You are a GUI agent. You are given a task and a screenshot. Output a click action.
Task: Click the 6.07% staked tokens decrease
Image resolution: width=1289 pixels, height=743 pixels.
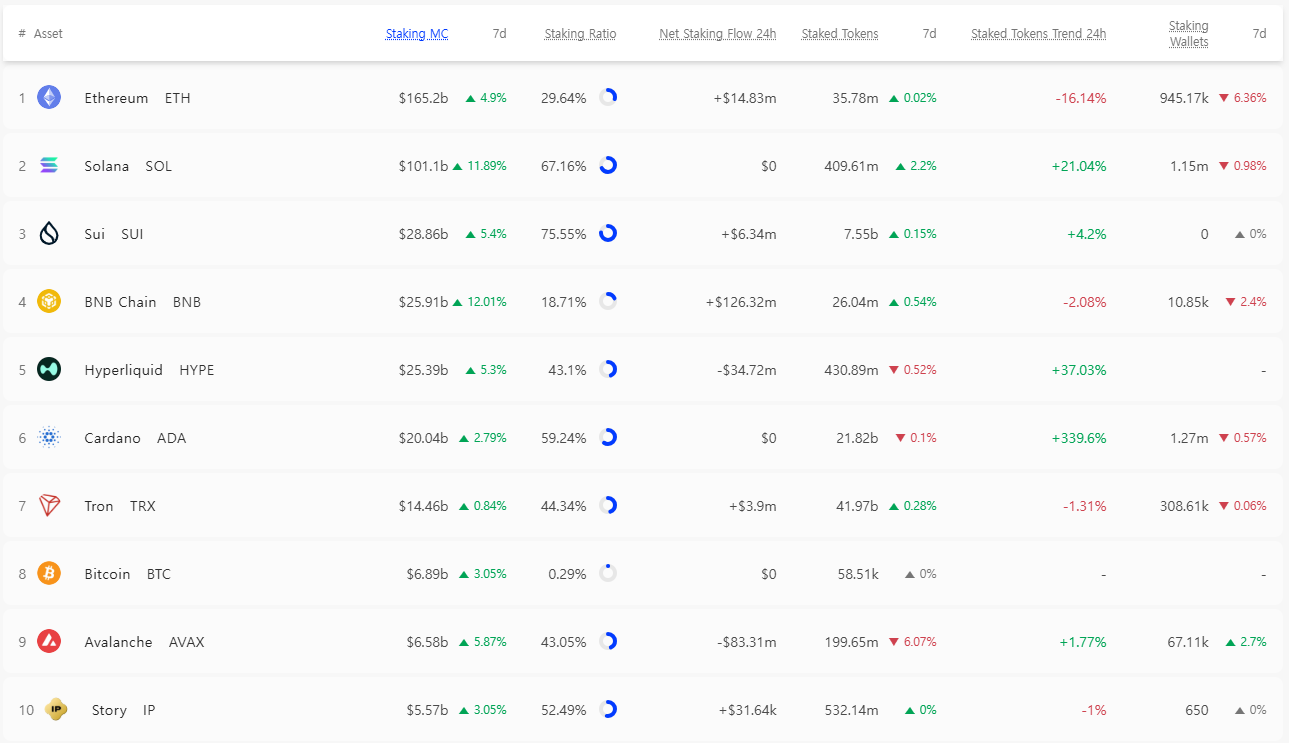click(x=913, y=642)
